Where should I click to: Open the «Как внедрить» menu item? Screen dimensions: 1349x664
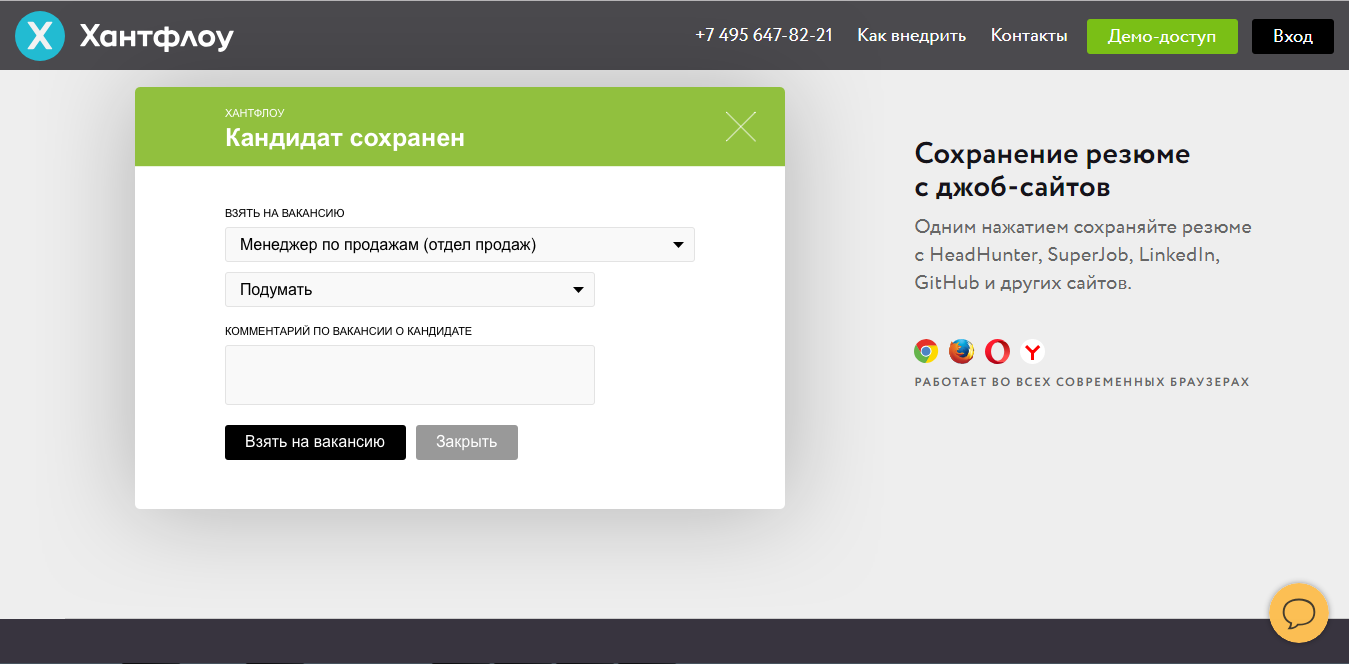pos(911,35)
